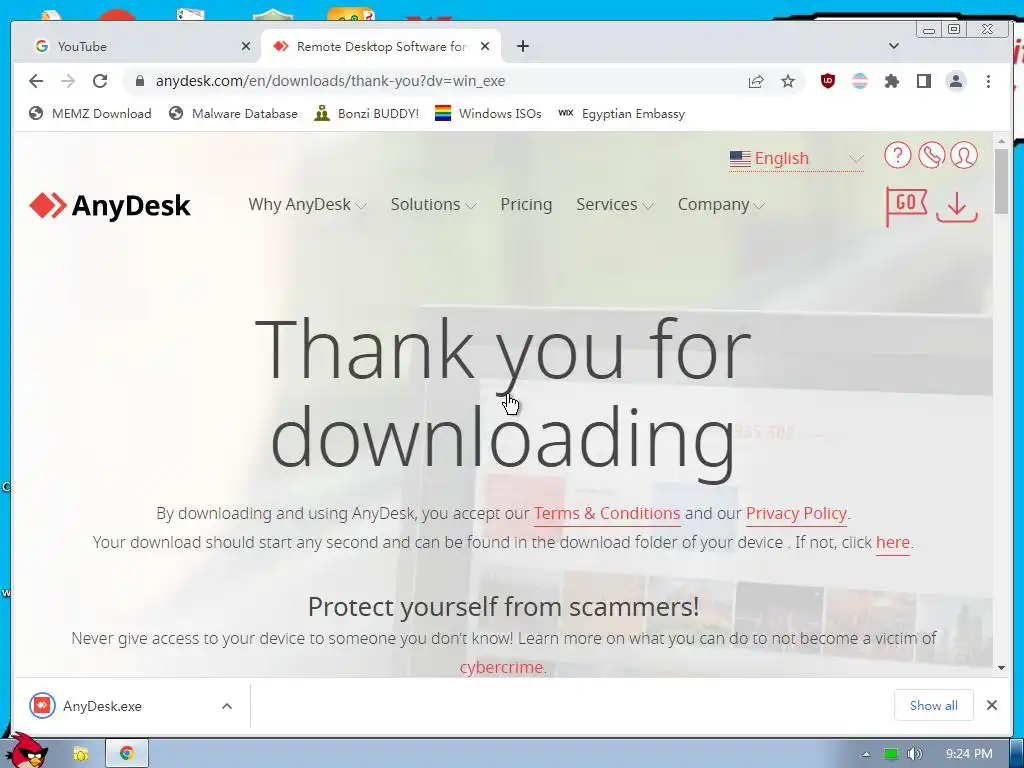The image size is (1024, 768).
Task: Open the Privacy Policy link
Action: (796, 513)
